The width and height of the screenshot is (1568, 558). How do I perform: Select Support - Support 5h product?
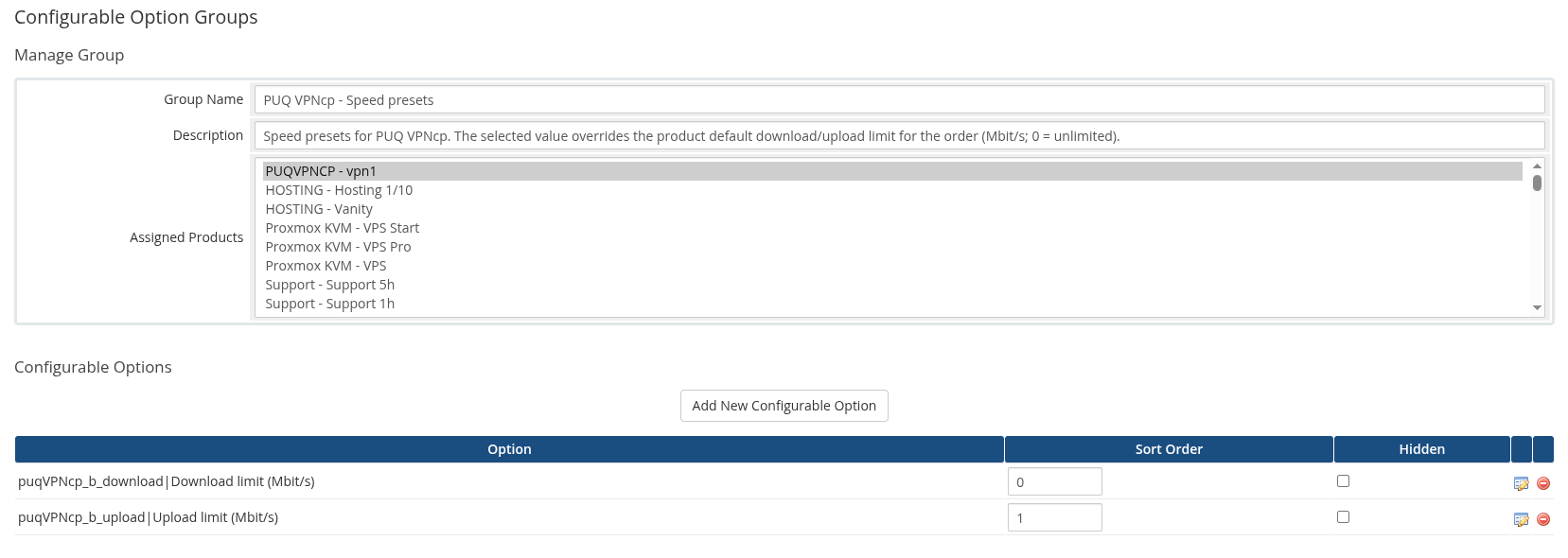pos(892,285)
